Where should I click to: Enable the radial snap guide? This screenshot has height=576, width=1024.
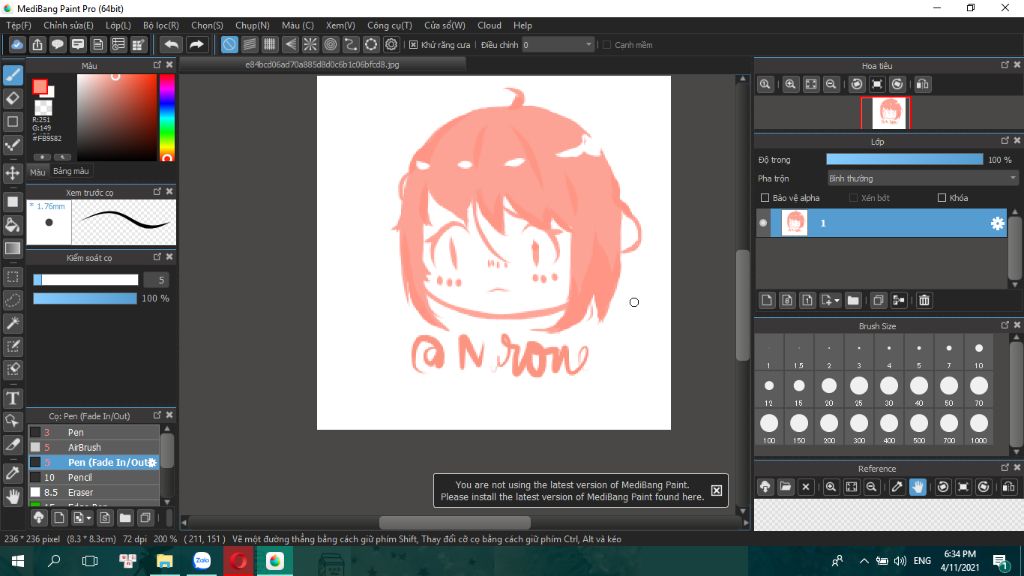(x=310, y=44)
